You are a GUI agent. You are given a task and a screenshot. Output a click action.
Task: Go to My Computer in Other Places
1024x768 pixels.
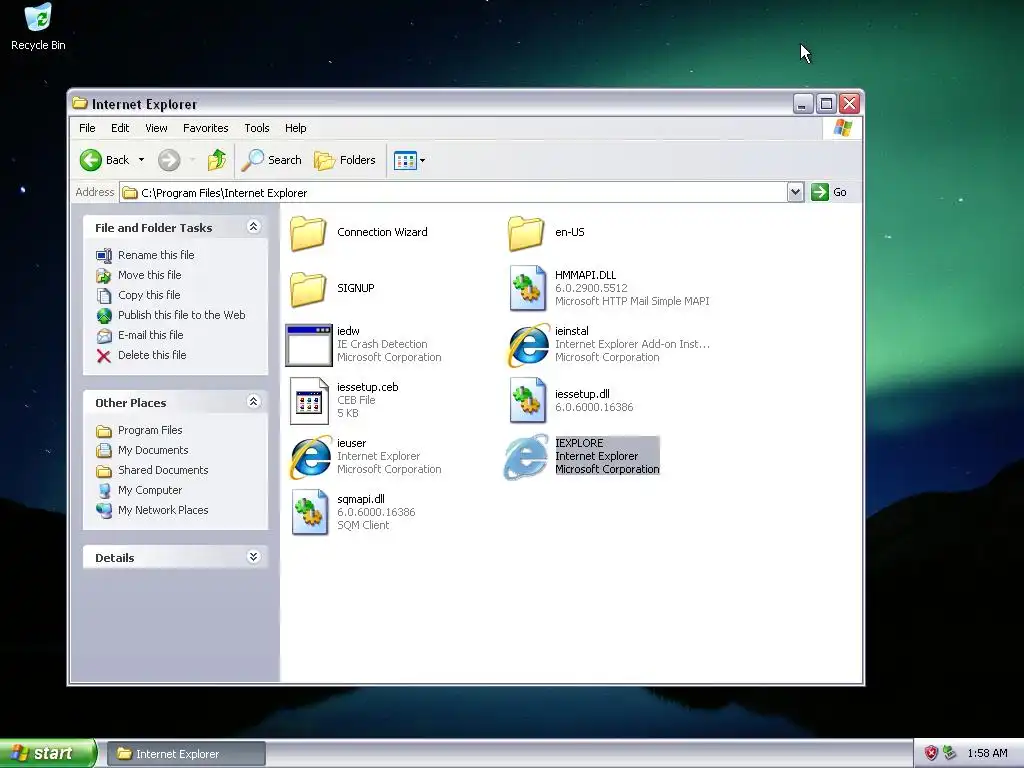point(150,490)
